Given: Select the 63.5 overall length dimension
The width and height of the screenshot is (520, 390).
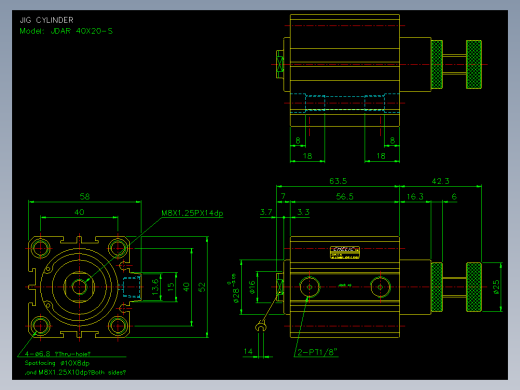Looking at the screenshot, I should point(338,181).
